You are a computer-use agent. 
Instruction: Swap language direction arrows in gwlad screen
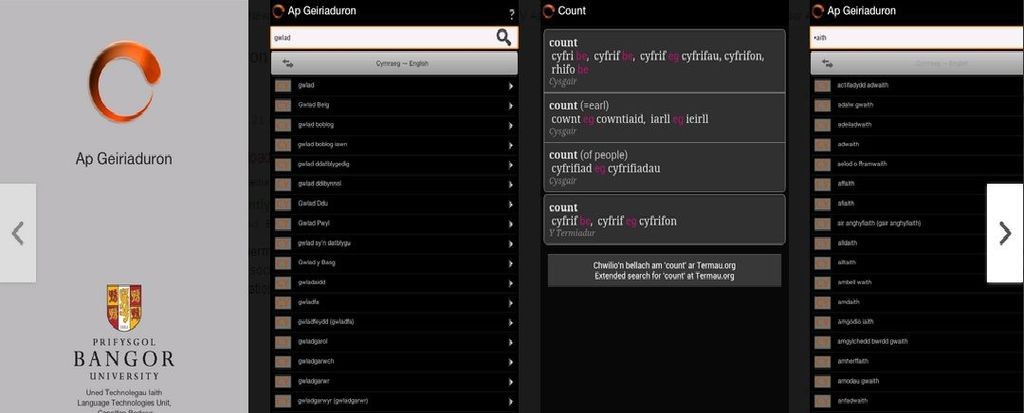point(288,64)
